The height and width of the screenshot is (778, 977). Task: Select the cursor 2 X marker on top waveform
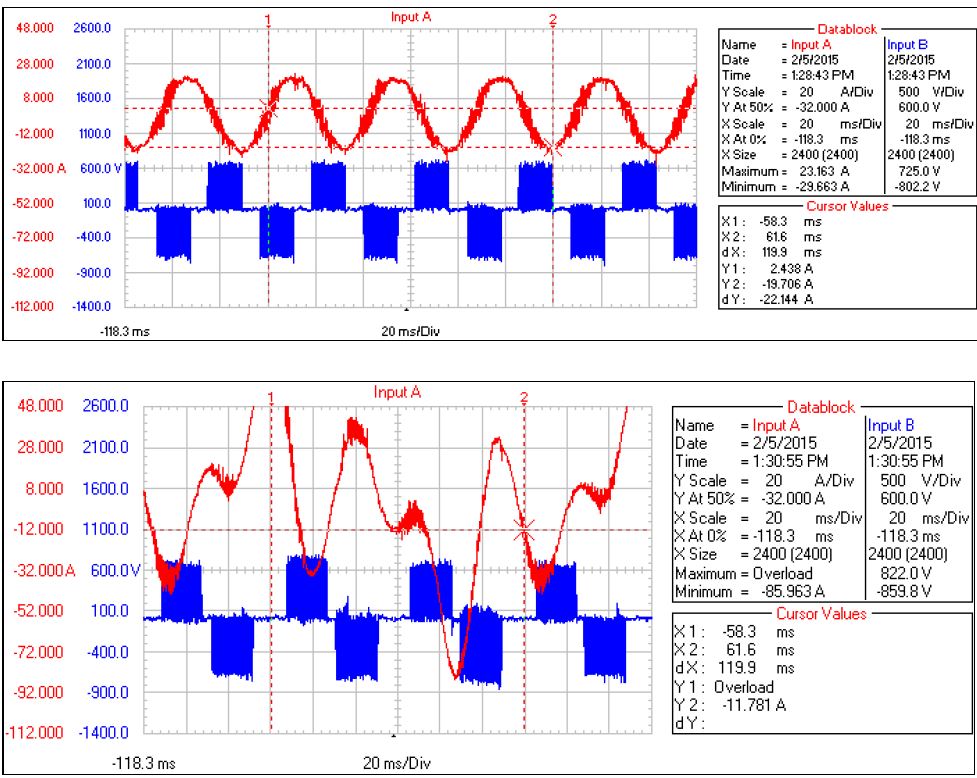click(553, 148)
